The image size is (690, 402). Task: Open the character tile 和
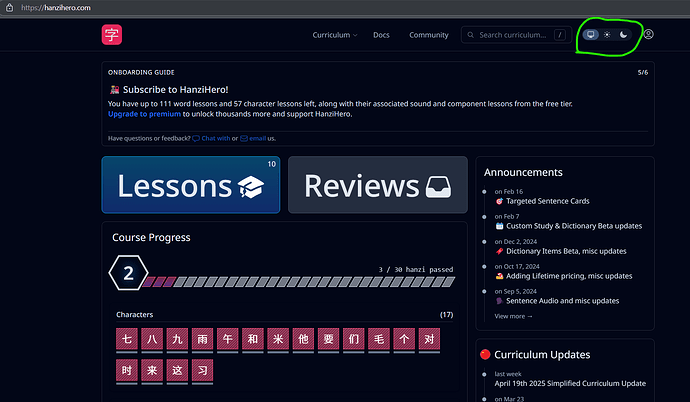[253, 339]
